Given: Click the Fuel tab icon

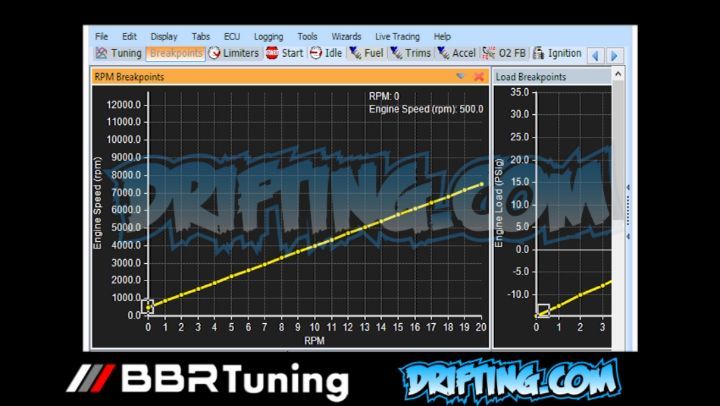Looking at the screenshot, I should click(x=355, y=53).
